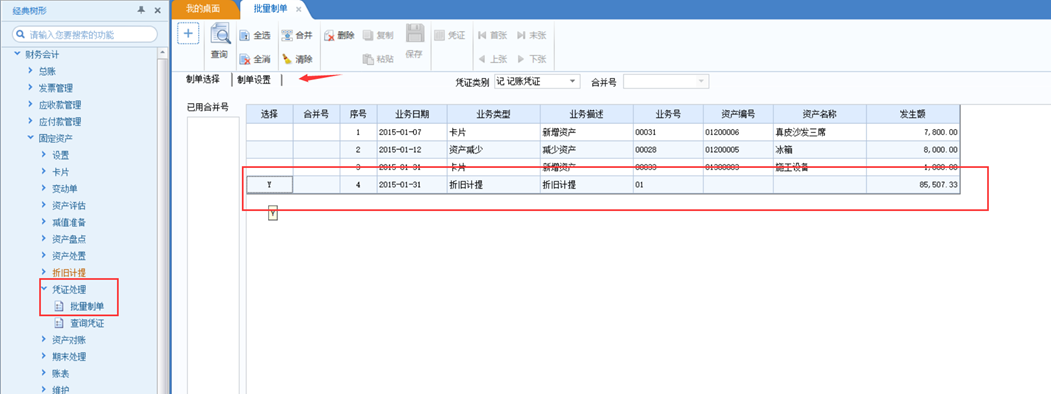This screenshot has width=1051, height=394.
Task: Click the 凭证 voucher toolbar icon
Action: pyautogui.click(x=439, y=36)
